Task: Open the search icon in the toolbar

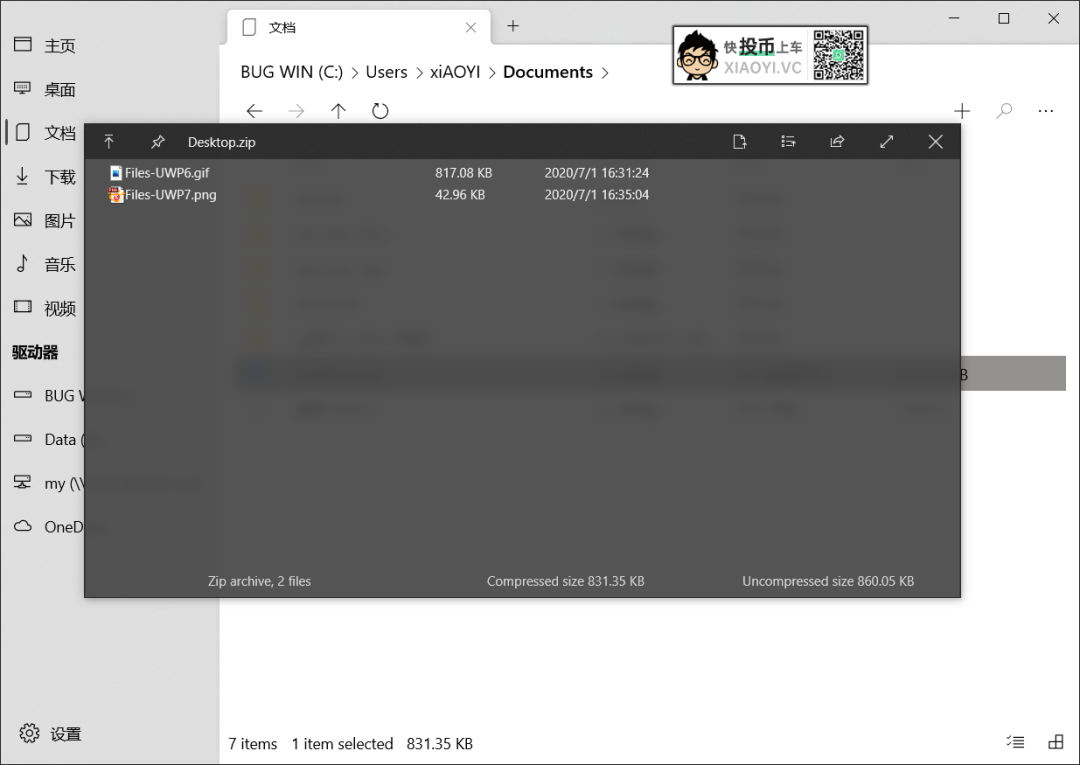Action: click(x=1003, y=111)
